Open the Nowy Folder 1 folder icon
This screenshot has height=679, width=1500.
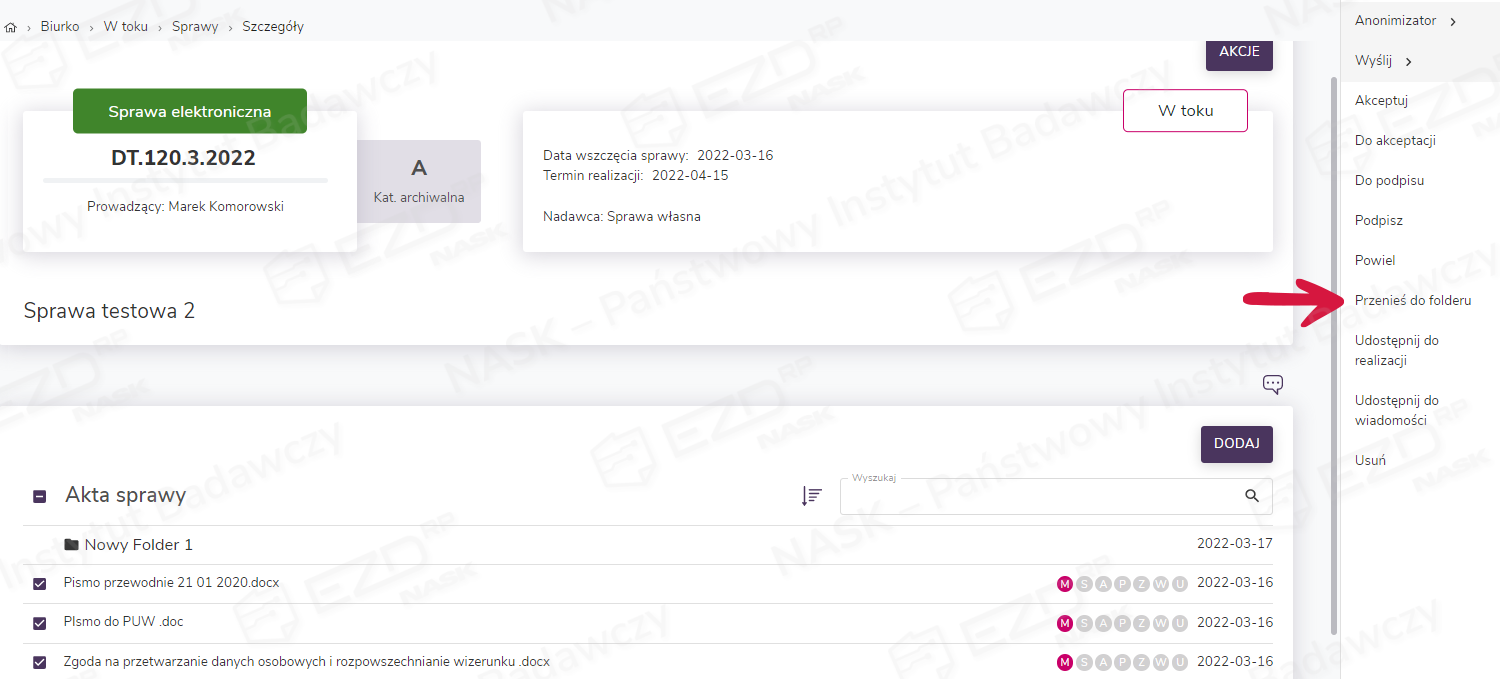coord(71,545)
